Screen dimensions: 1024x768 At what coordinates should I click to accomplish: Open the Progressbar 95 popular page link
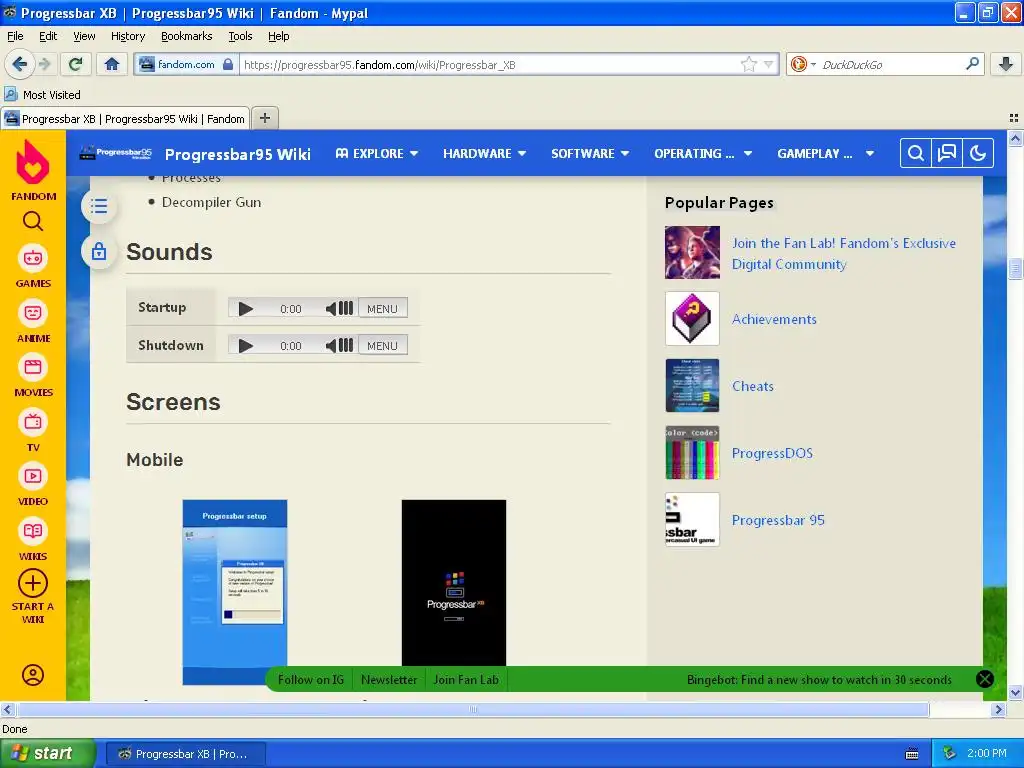[778, 520]
